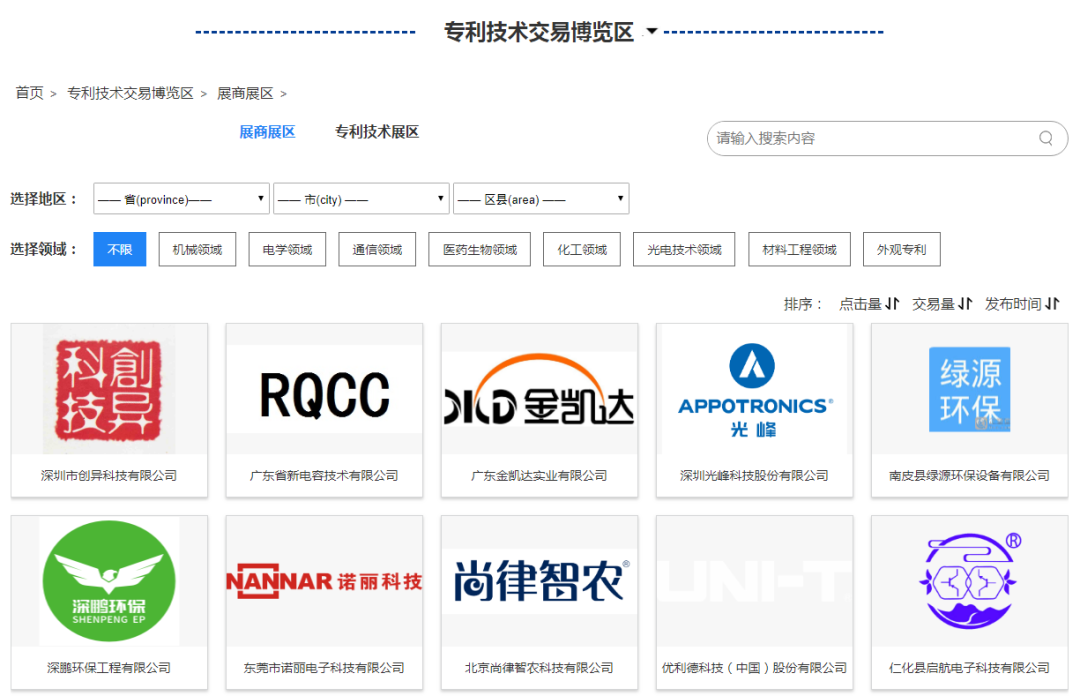Select the 机械领域 filter

tap(197, 249)
